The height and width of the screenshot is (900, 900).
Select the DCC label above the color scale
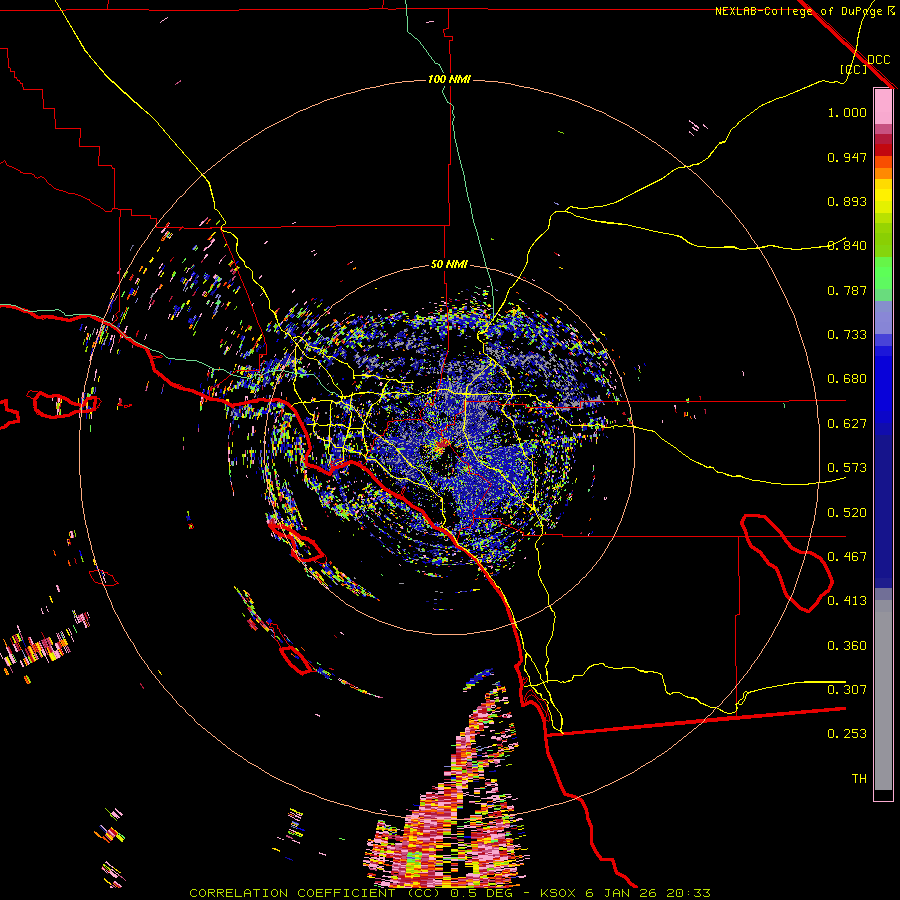point(878,60)
